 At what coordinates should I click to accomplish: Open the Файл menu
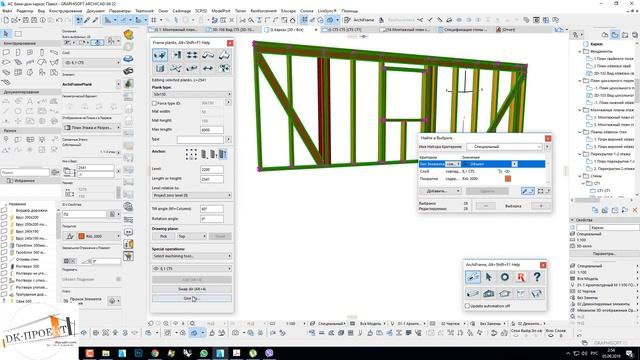click(7, 11)
